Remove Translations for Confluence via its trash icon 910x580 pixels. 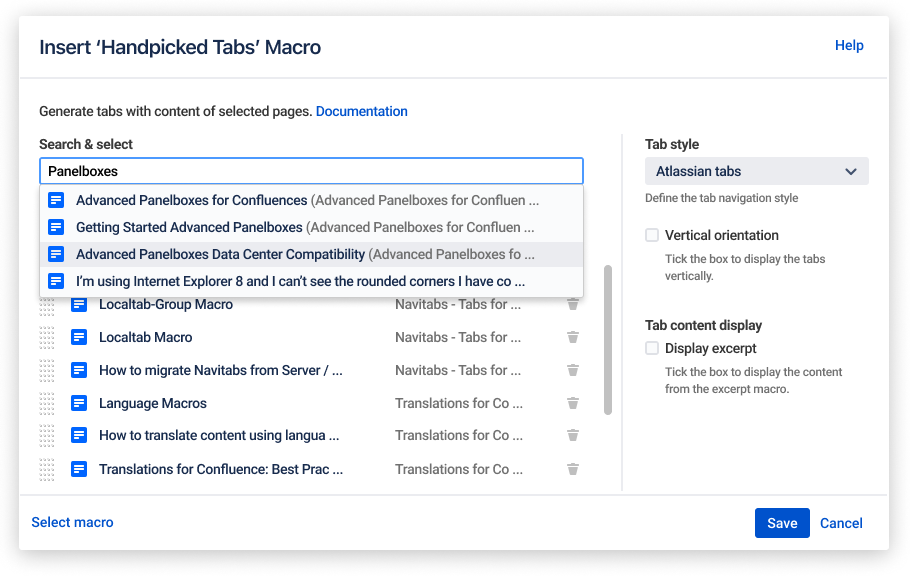click(x=572, y=469)
